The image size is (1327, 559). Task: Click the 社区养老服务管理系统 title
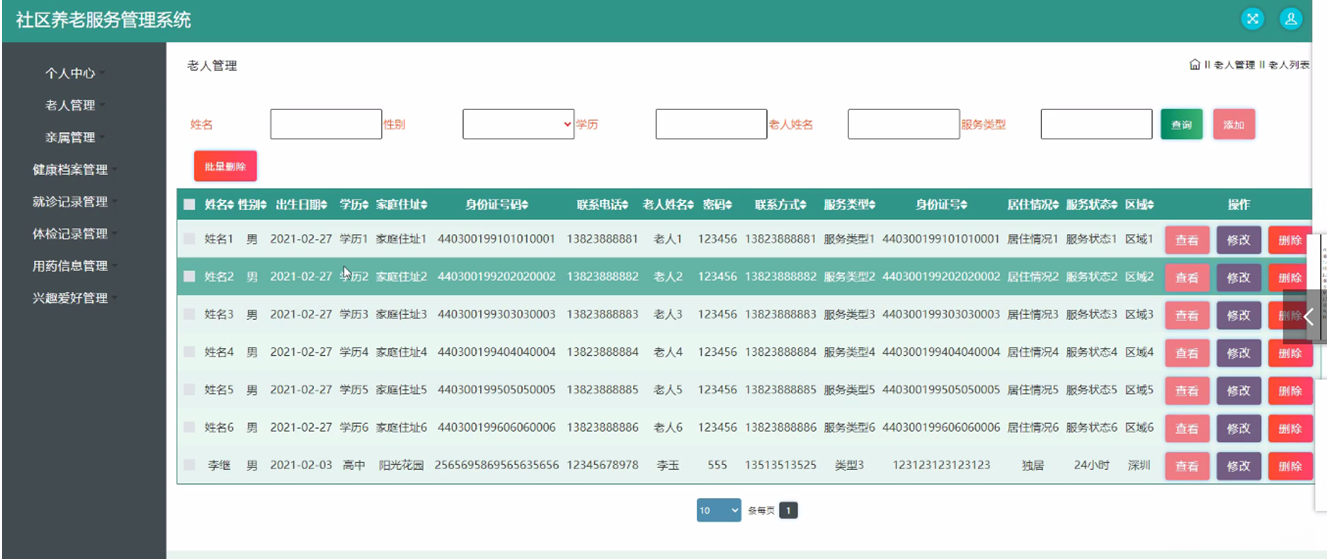(103, 20)
